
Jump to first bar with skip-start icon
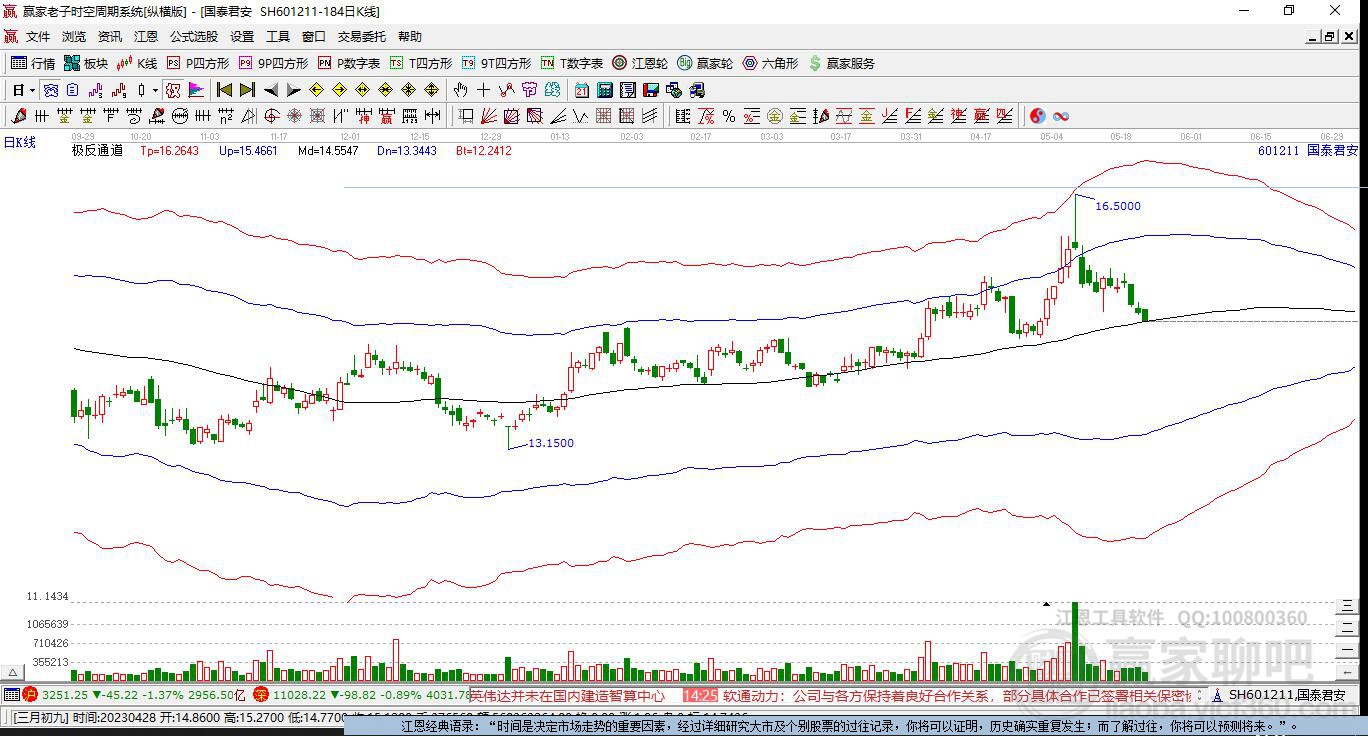(224, 90)
